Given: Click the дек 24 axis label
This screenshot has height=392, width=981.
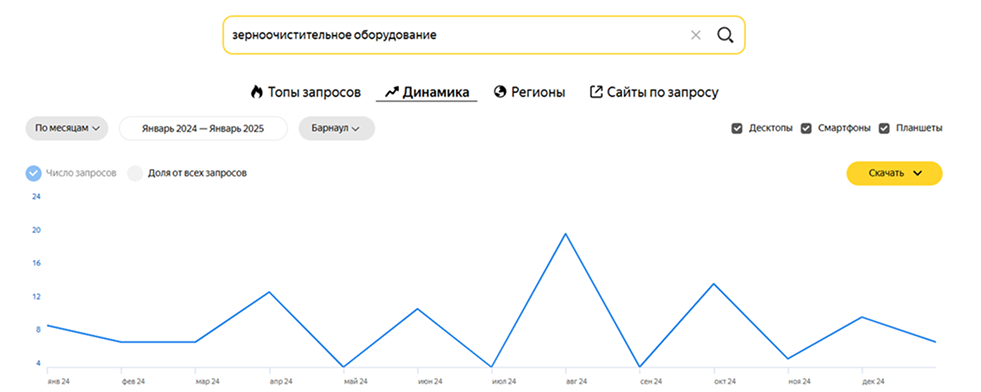Looking at the screenshot, I should (x=873, y=381).
